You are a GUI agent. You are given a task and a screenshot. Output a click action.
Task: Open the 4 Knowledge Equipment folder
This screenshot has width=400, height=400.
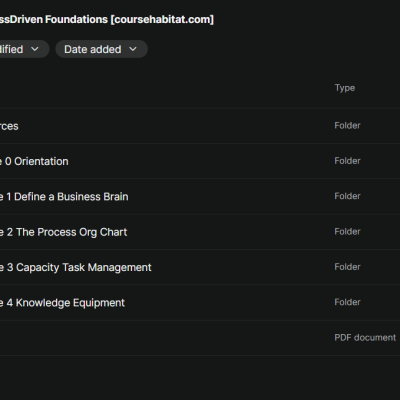pos(62,303)
